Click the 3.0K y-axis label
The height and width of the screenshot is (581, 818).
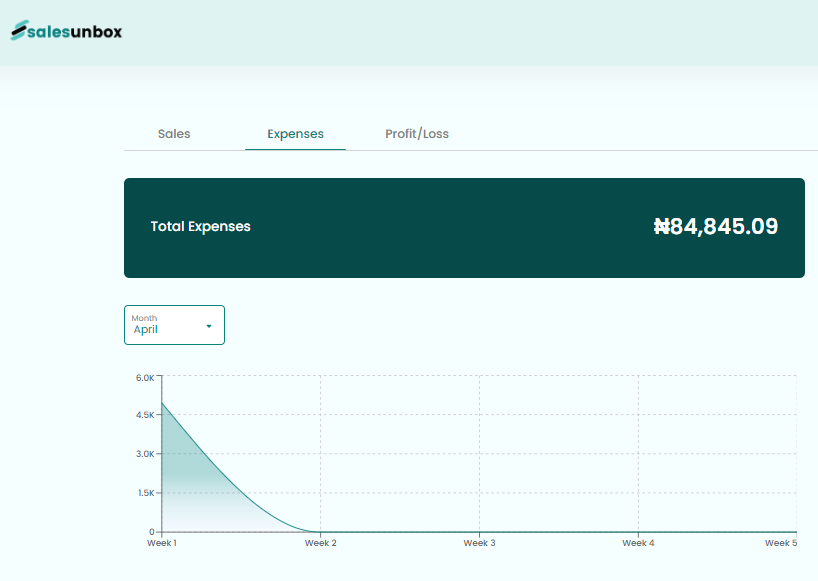point(144,454)
